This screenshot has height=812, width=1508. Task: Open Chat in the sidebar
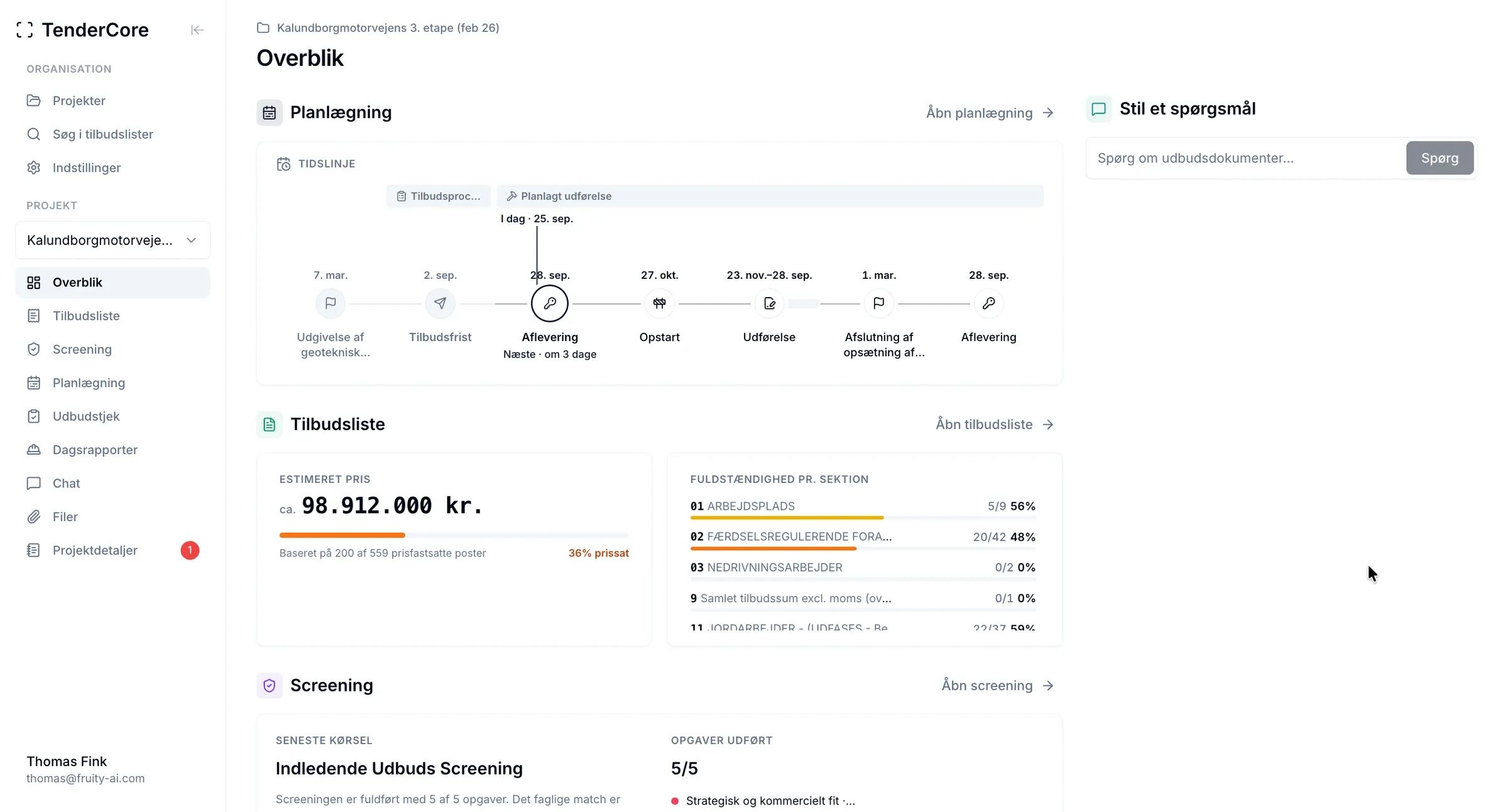pos(113,484)
